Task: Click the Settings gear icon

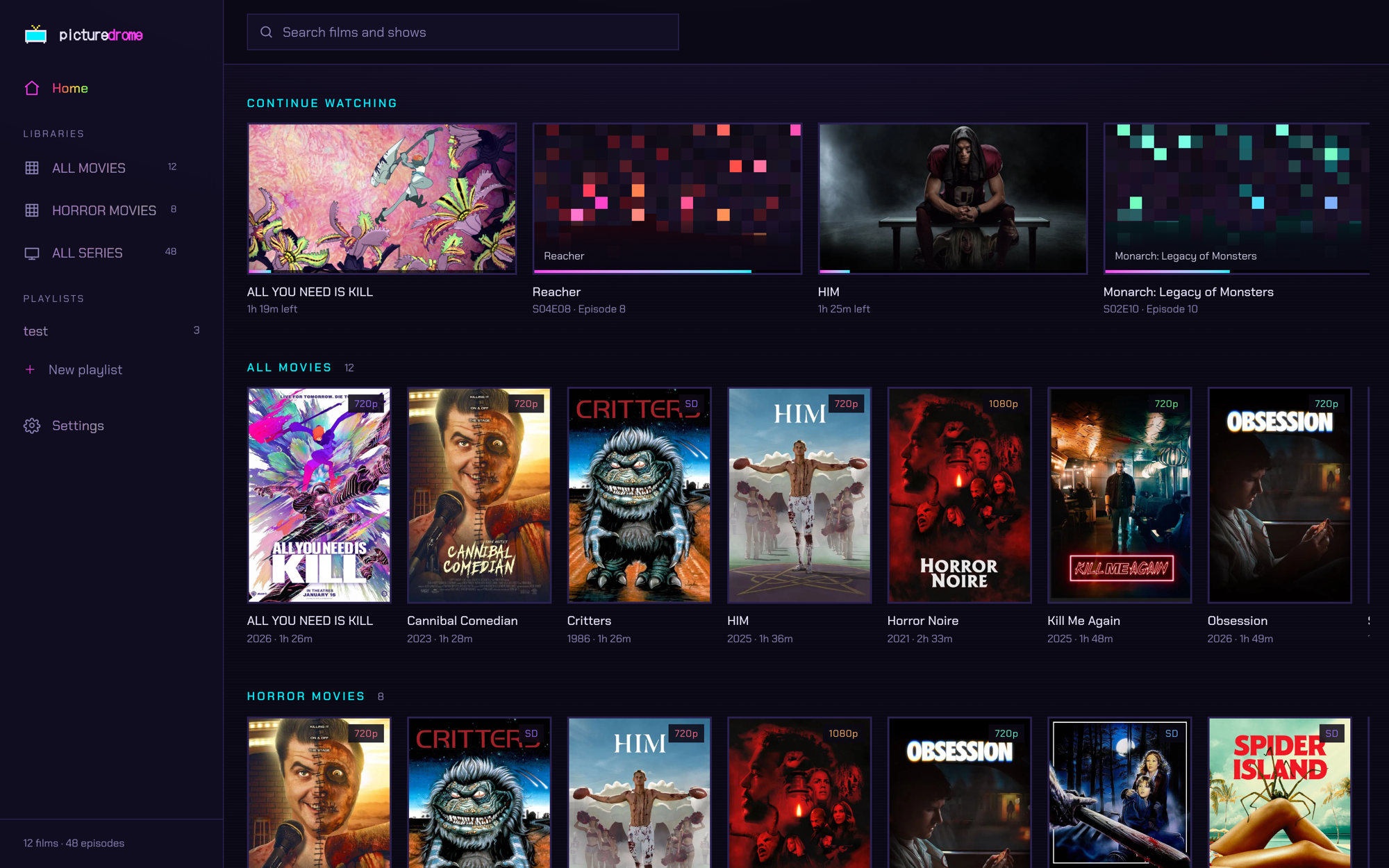Action: click(32, 426)
